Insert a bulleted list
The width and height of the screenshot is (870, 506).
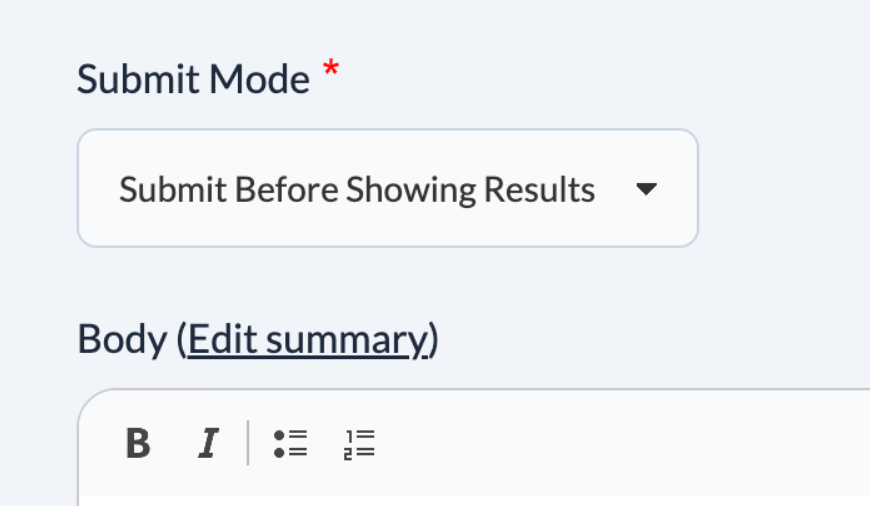(290, 443)
